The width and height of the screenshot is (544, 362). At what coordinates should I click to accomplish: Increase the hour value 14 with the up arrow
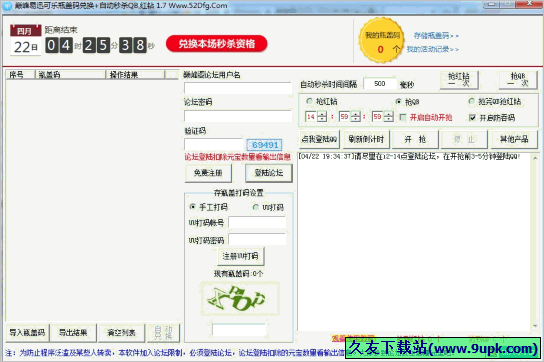[x=322, y=114]
